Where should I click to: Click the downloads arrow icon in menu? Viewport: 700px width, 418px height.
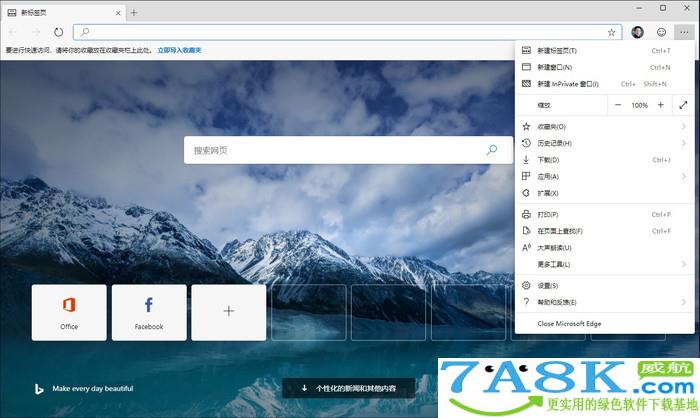pos(526,159)
